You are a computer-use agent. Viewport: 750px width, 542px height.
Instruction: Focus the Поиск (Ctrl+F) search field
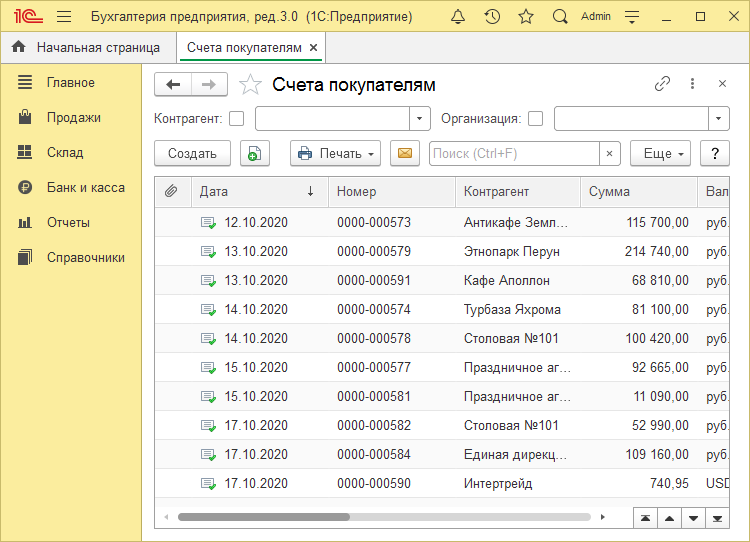pyautogui.click(x=514, y=154)
